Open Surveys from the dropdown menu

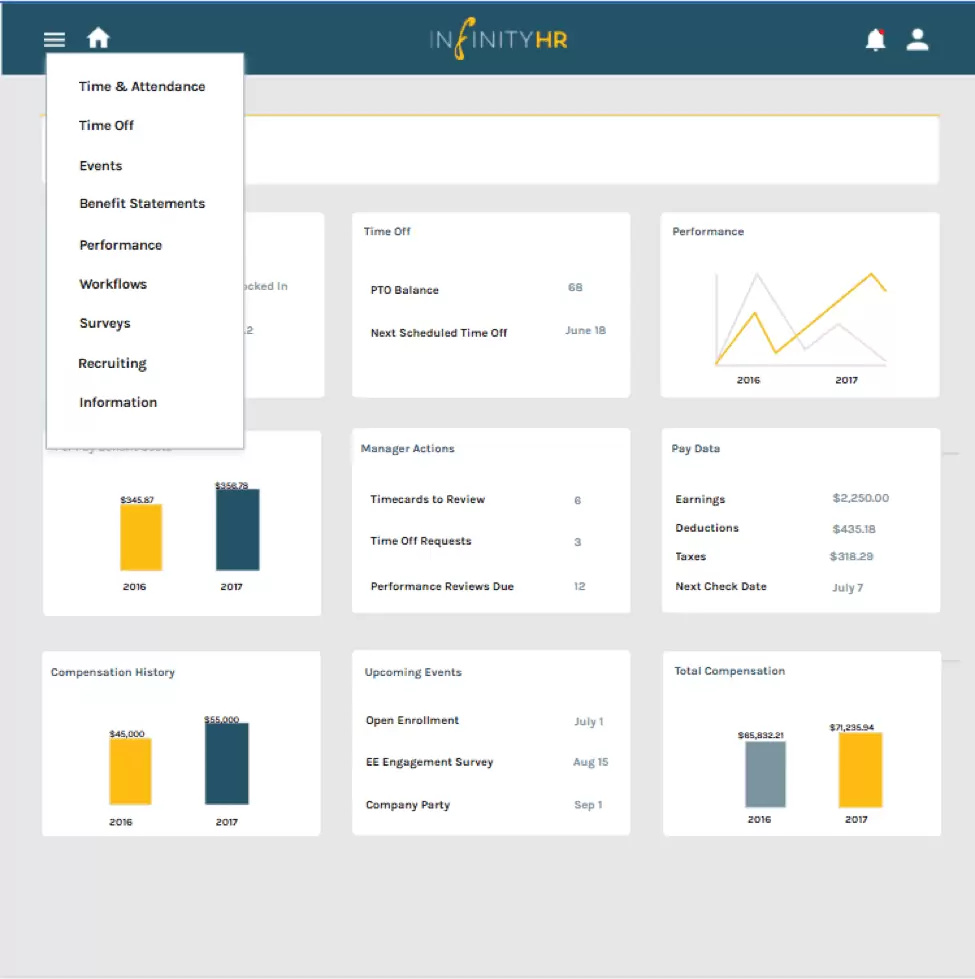pyautogui.click(x=105, y=324)
